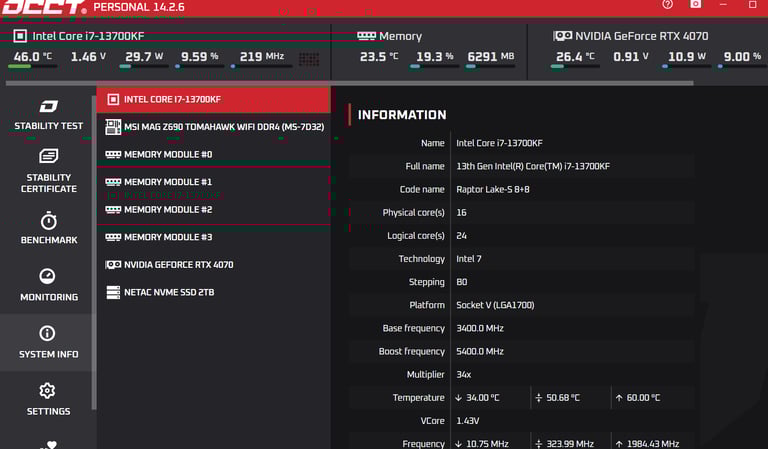This screenshot has width=768, height=449.
Task: Select Memory Module #2
Action: [x=214, y=210]
